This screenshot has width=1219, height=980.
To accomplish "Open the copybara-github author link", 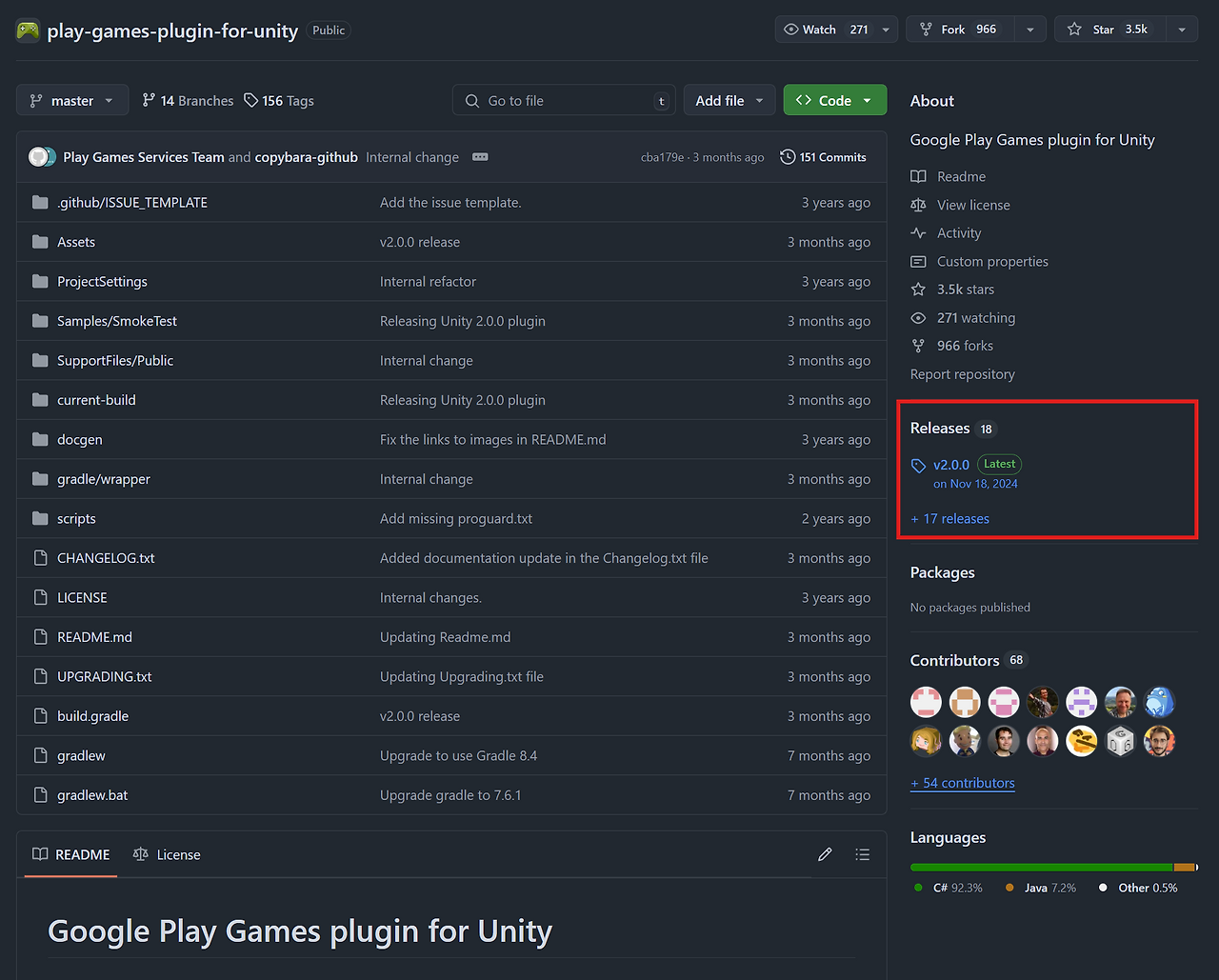I will [x=307, y=157].
